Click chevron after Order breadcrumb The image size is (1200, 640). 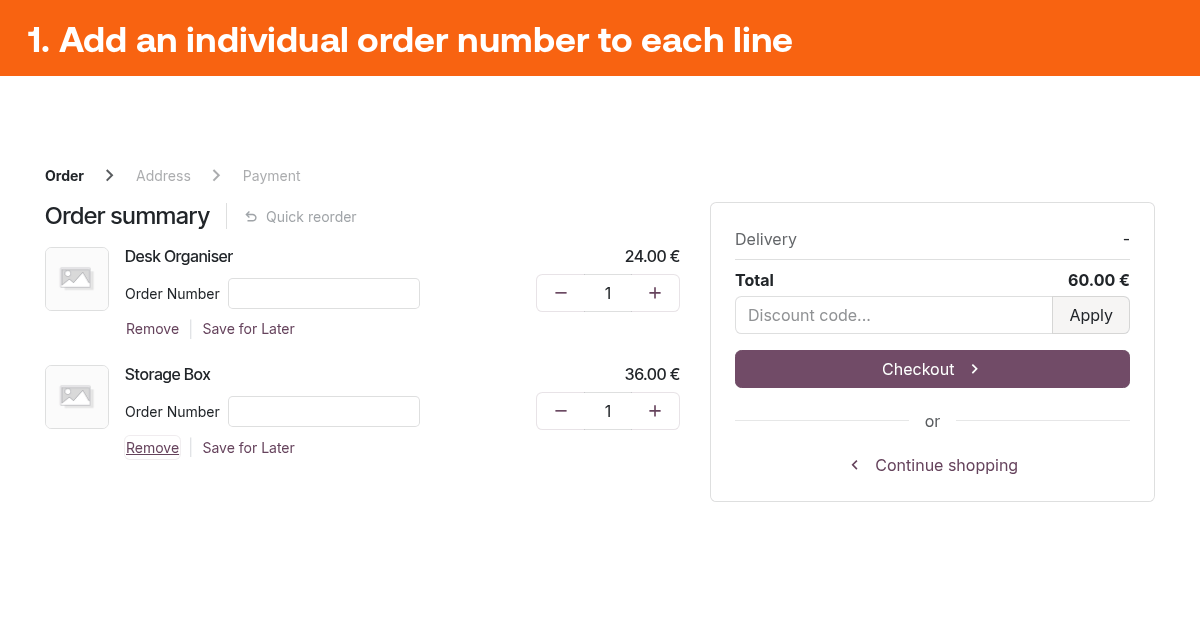[x=110, y=175]
